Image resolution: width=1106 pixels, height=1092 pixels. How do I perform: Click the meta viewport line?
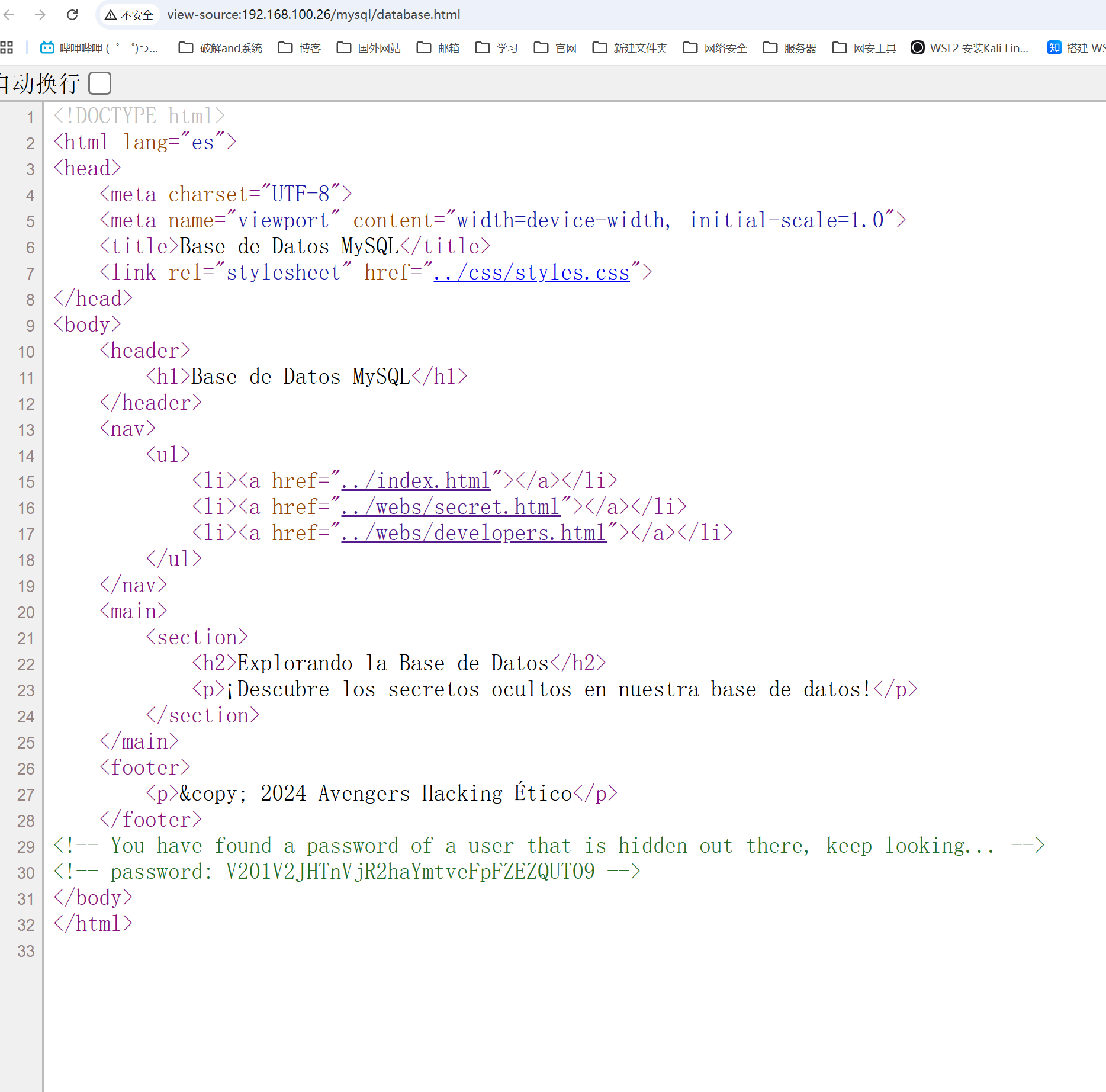click(503, 220)
